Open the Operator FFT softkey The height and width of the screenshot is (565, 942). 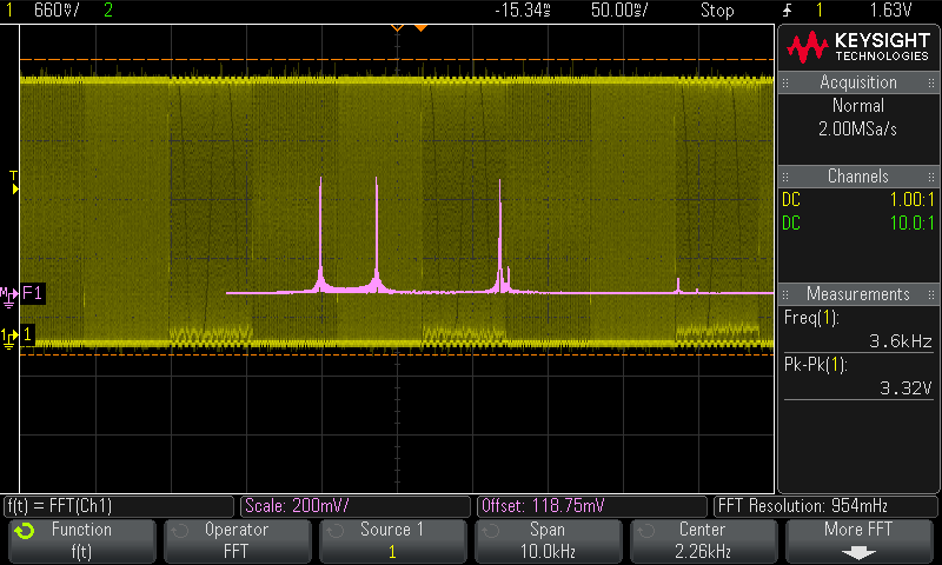(x=237, y=540)
